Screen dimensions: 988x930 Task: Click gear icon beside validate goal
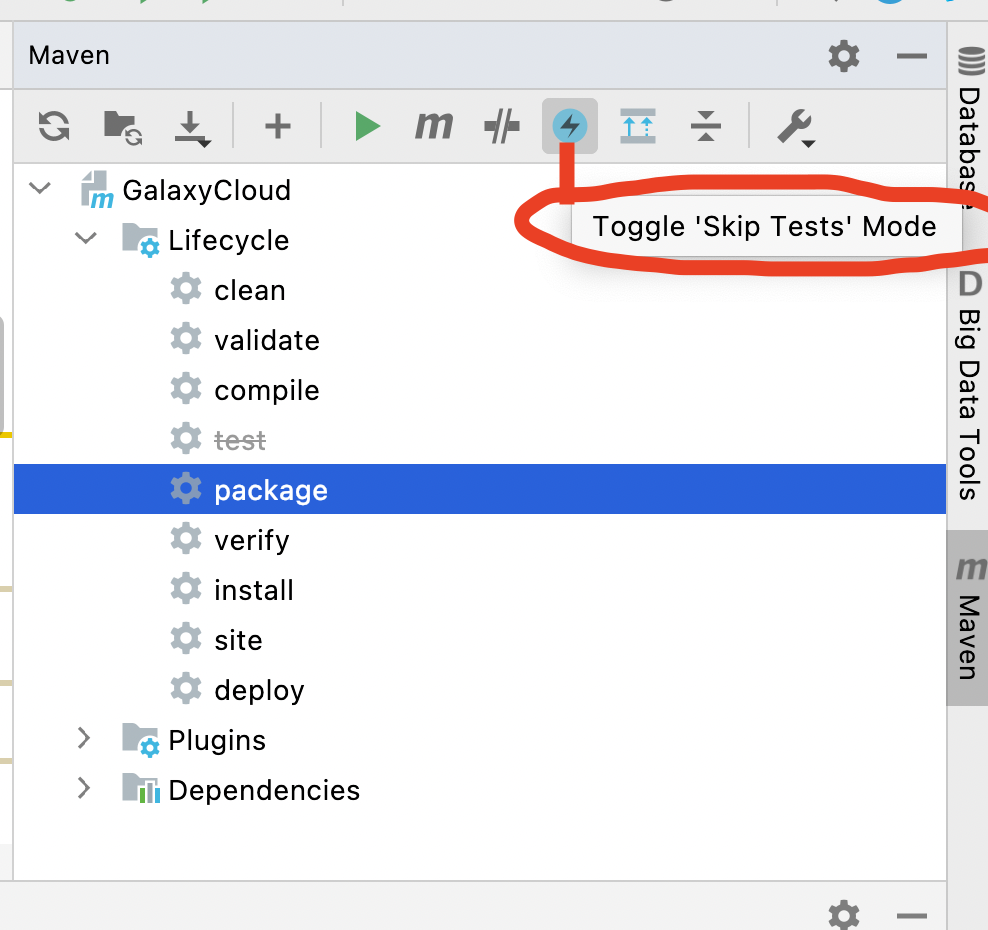[x=186, y=338]
